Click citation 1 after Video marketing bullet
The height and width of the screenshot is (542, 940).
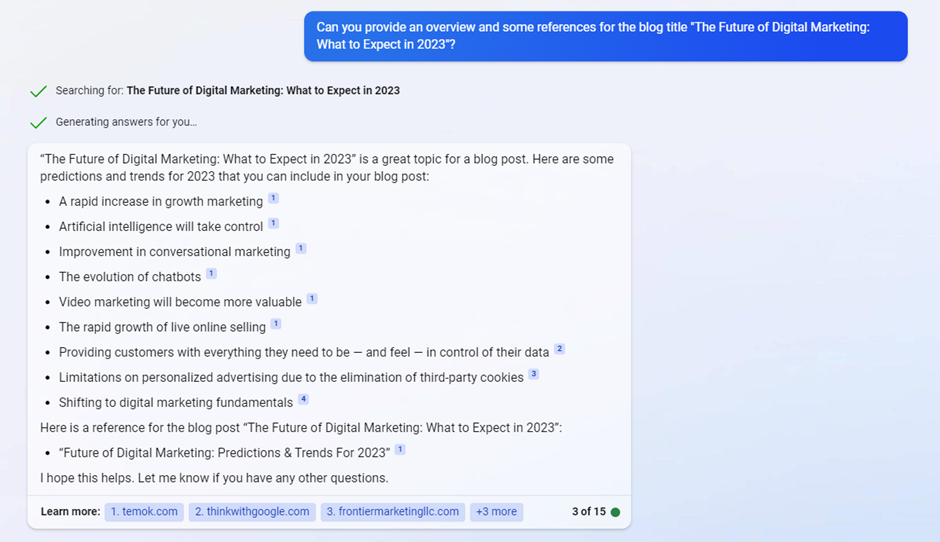pyautogui.click(x=312, y=299)
